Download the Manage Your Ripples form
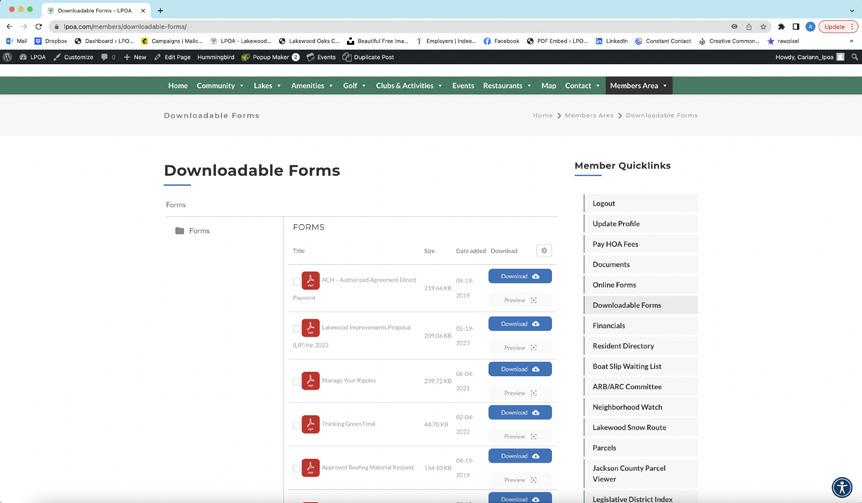Screen dimensions: 862x503 pyautogui.click(x=520, y=369)
